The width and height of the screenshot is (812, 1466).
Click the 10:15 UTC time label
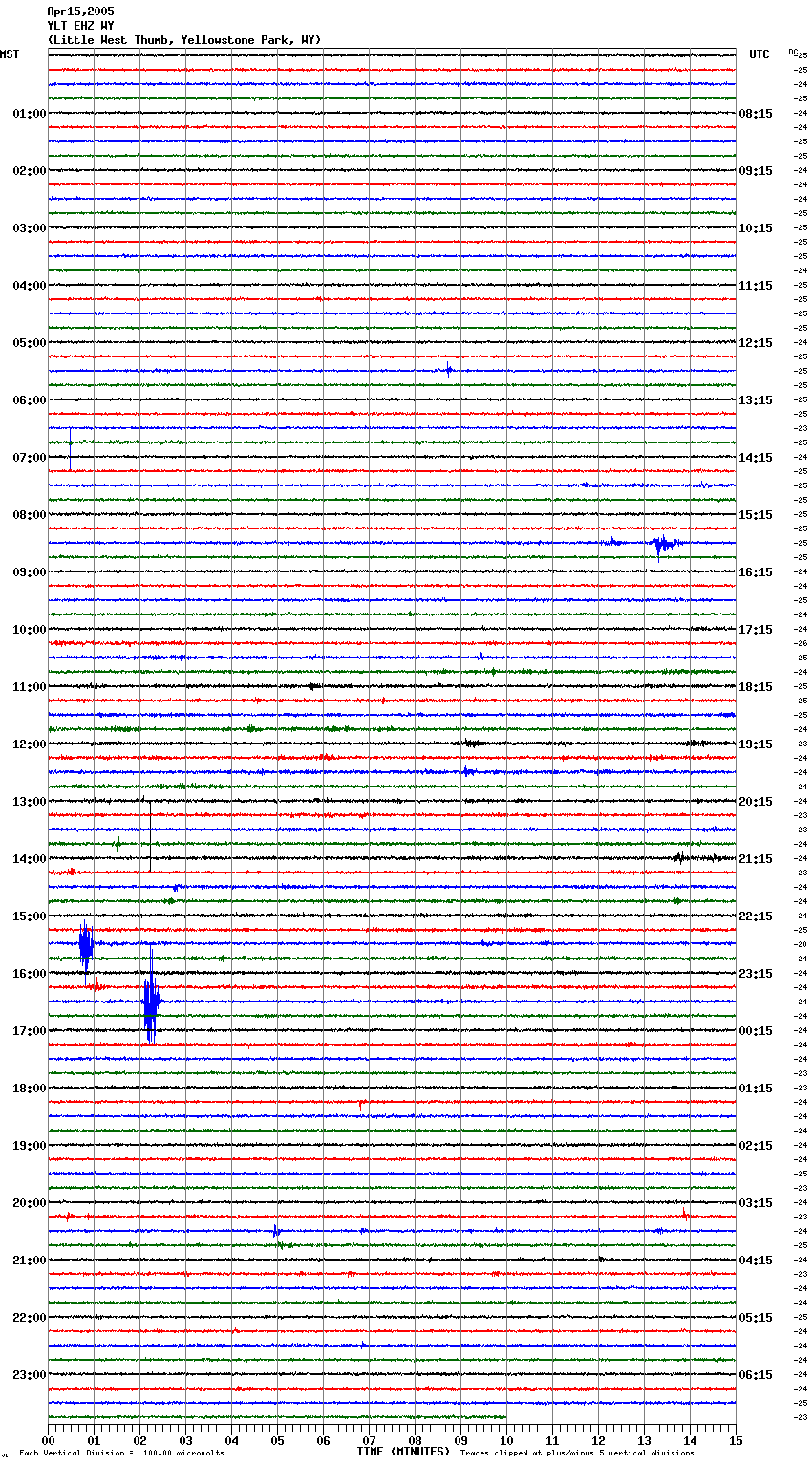pyautogui.click(x=756, y=228)
